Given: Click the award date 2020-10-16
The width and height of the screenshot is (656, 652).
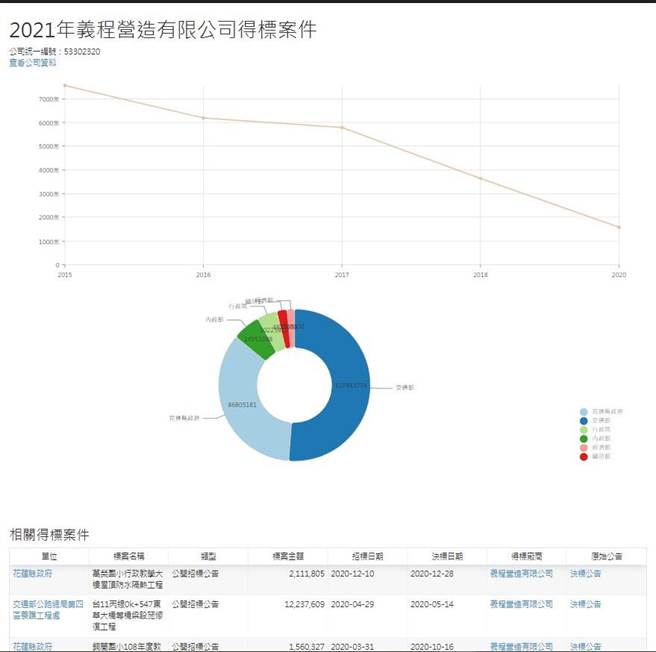Looking at the screenshot, I should coord(432,647).
